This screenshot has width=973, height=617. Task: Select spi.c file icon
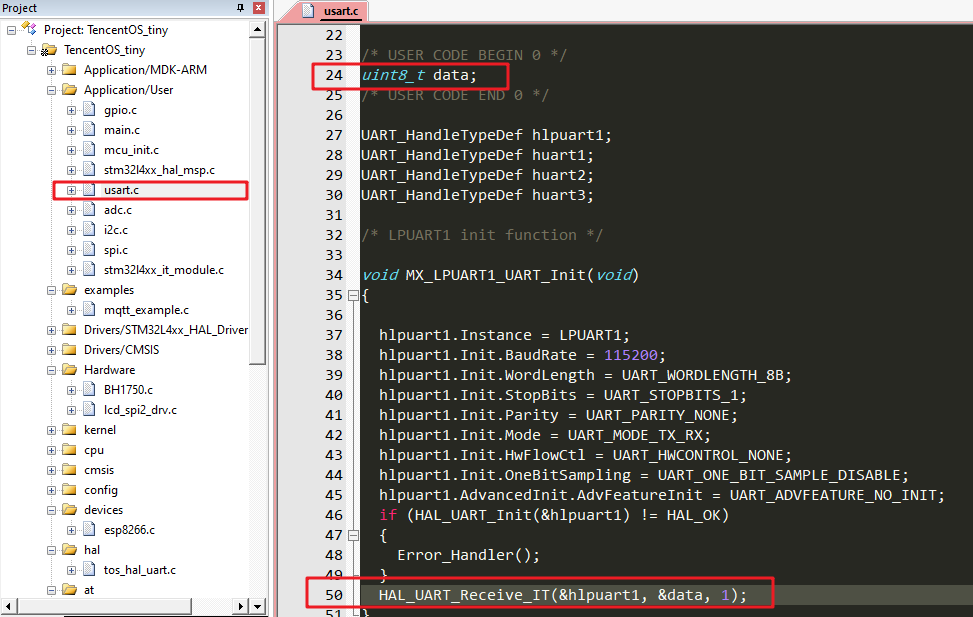89,249
